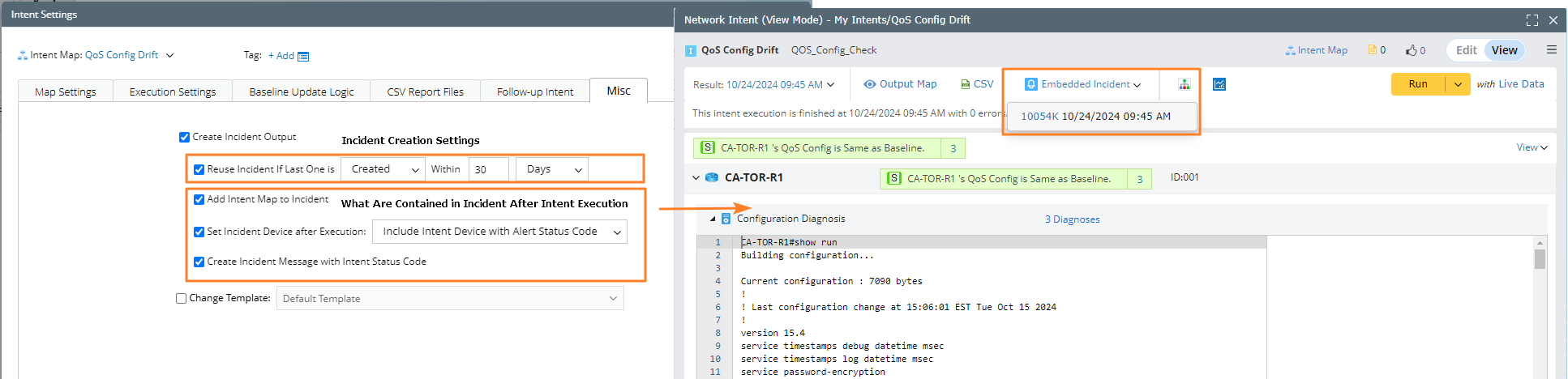Click the blue intent icon next to QoS Config Drift
The height and width of the screenshot is (379, 1568).
[x=691, y=50]
